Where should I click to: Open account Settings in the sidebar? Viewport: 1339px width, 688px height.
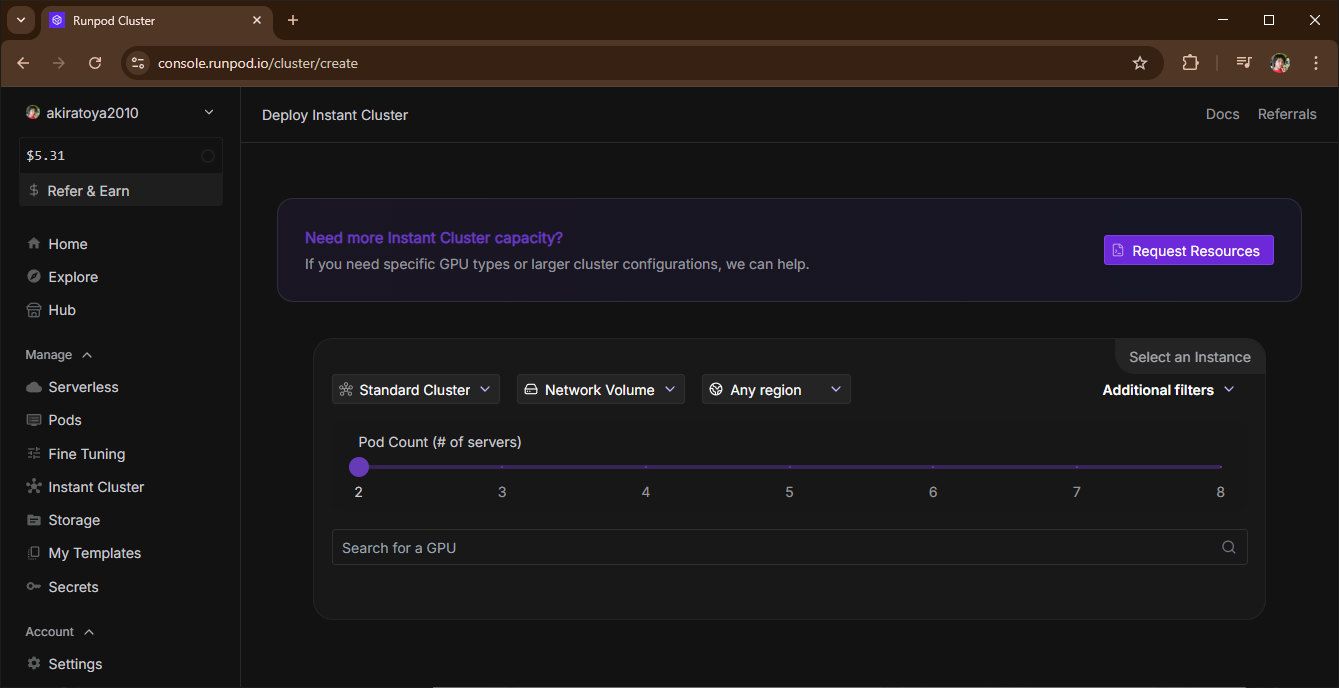tap(64, 664)
